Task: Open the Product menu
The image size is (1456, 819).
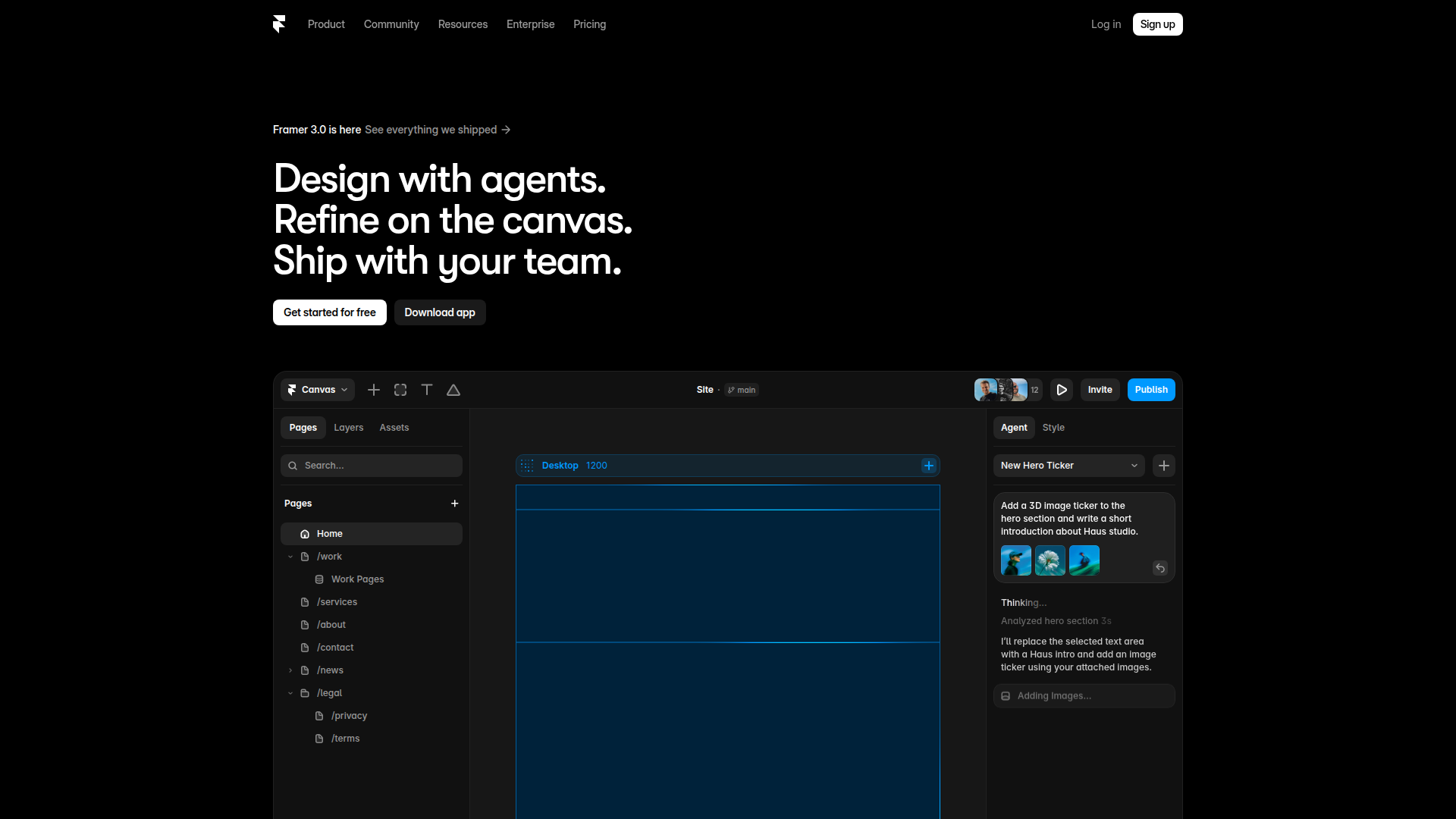Action: click(326, 24)
